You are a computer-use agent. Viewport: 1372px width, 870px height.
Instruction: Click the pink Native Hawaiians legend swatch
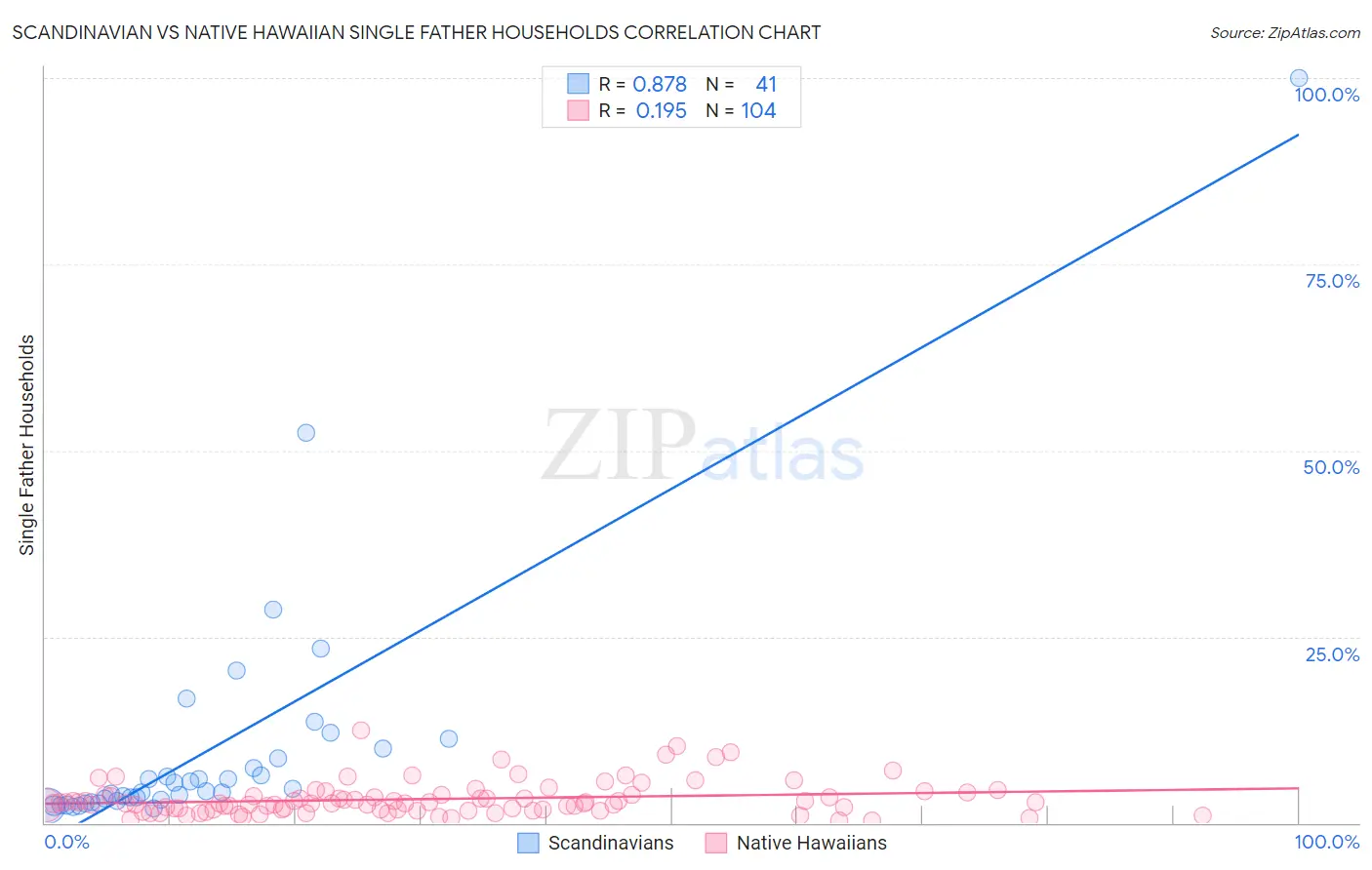[x=716, y=843]
